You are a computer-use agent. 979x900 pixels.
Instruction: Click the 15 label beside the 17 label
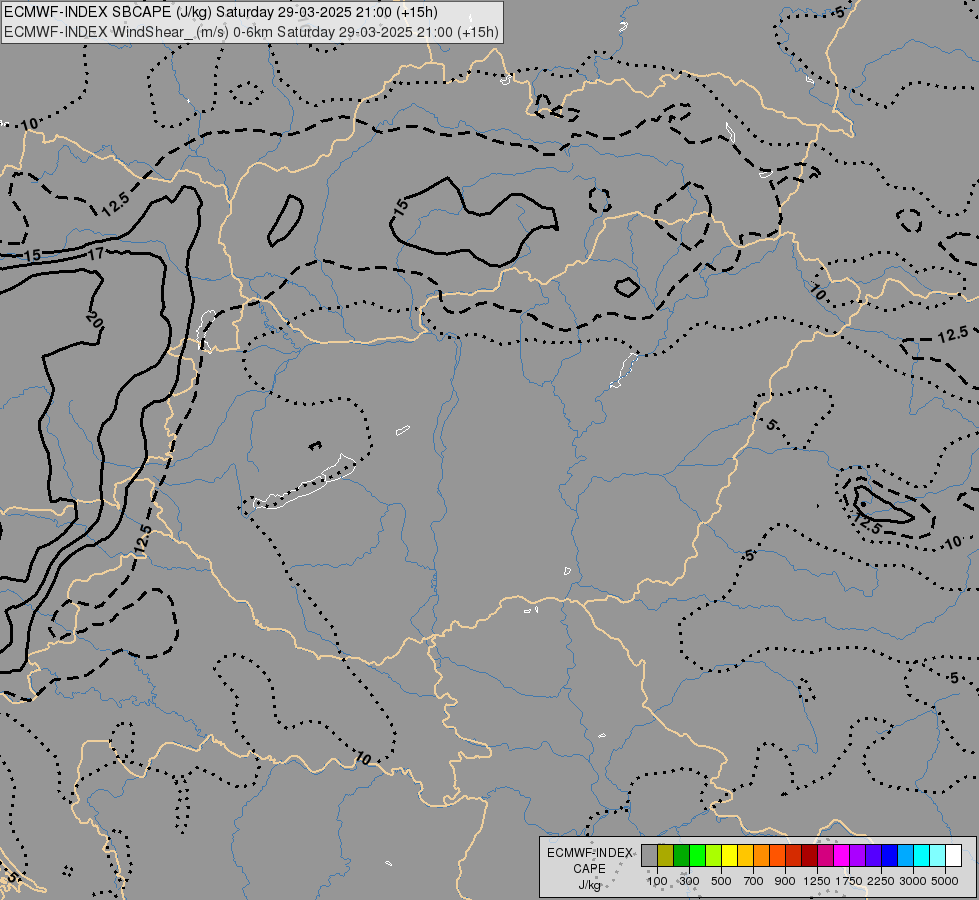(33, 255)
